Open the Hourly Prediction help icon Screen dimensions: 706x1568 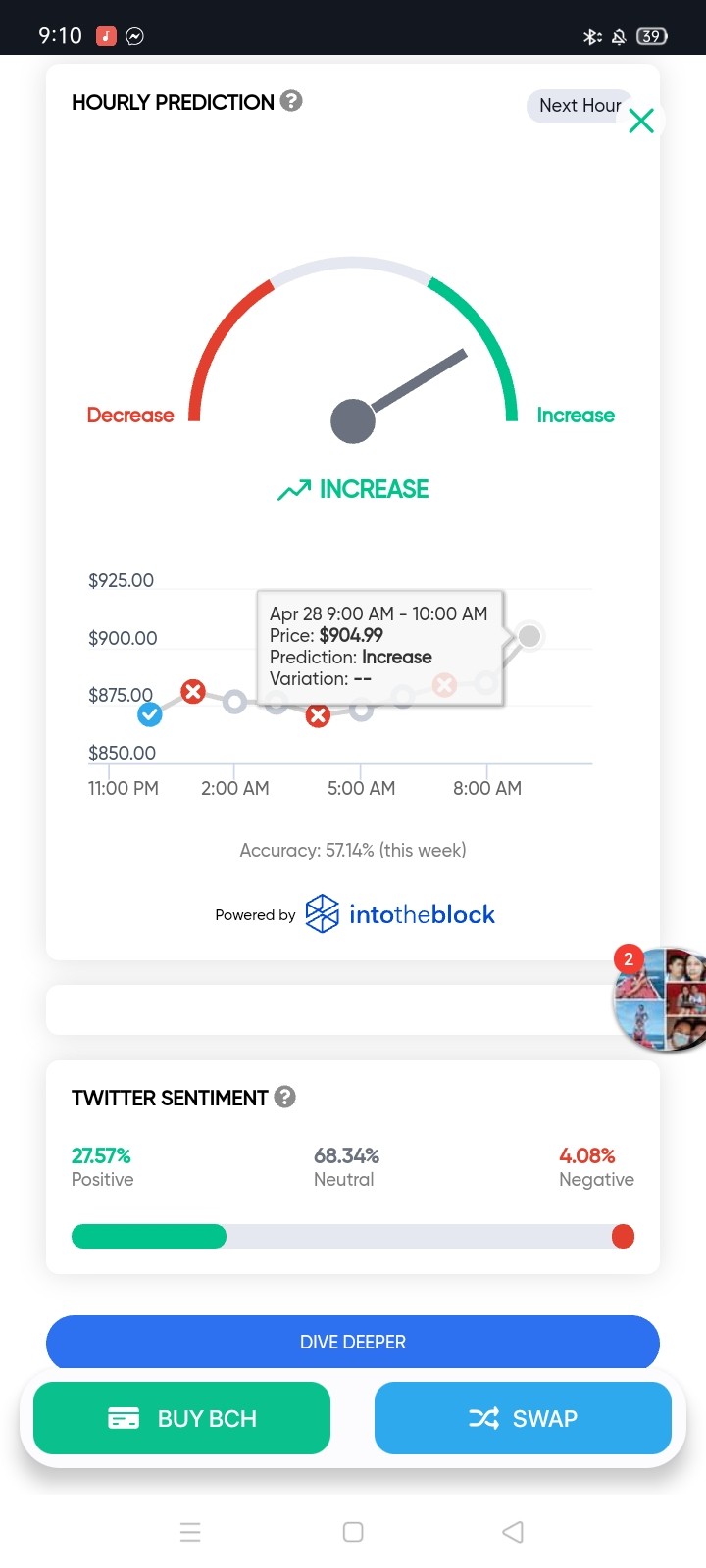(291, 100)
